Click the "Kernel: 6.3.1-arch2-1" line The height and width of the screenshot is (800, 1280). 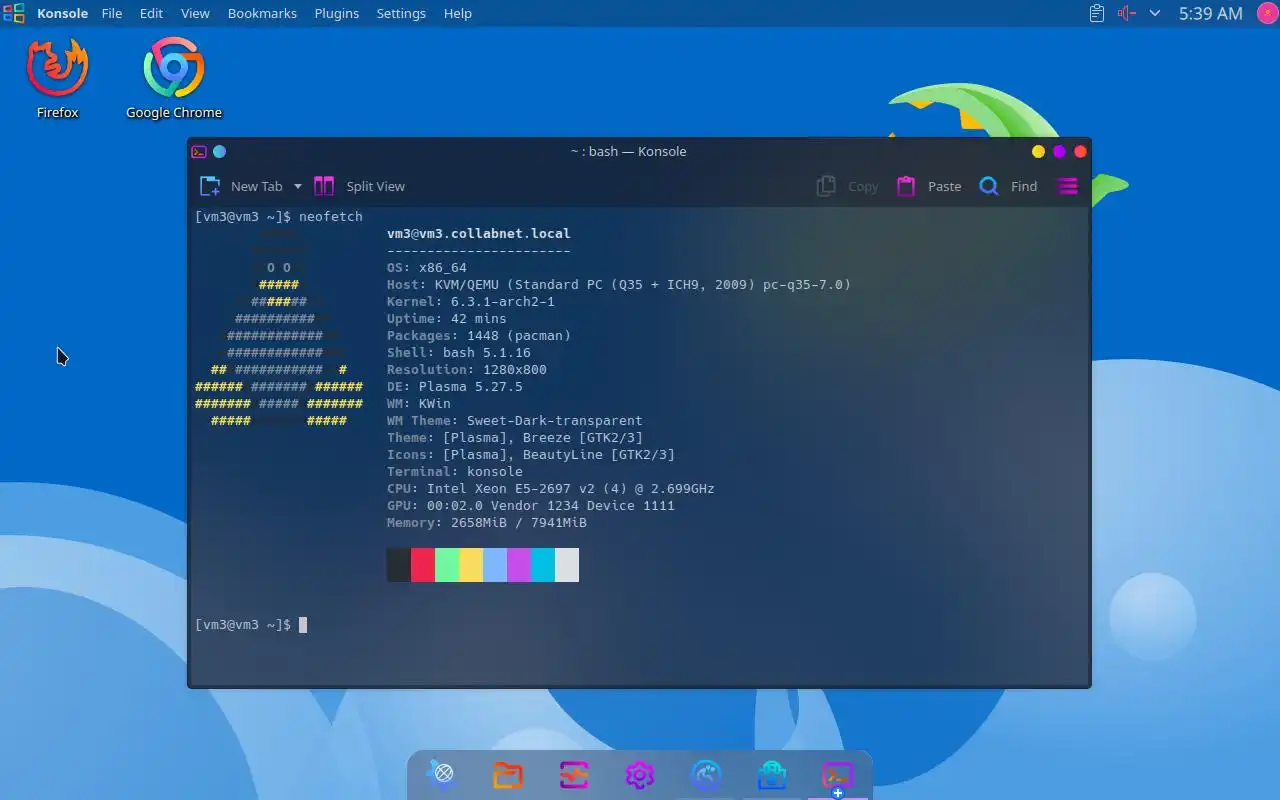tap(471, 302)
